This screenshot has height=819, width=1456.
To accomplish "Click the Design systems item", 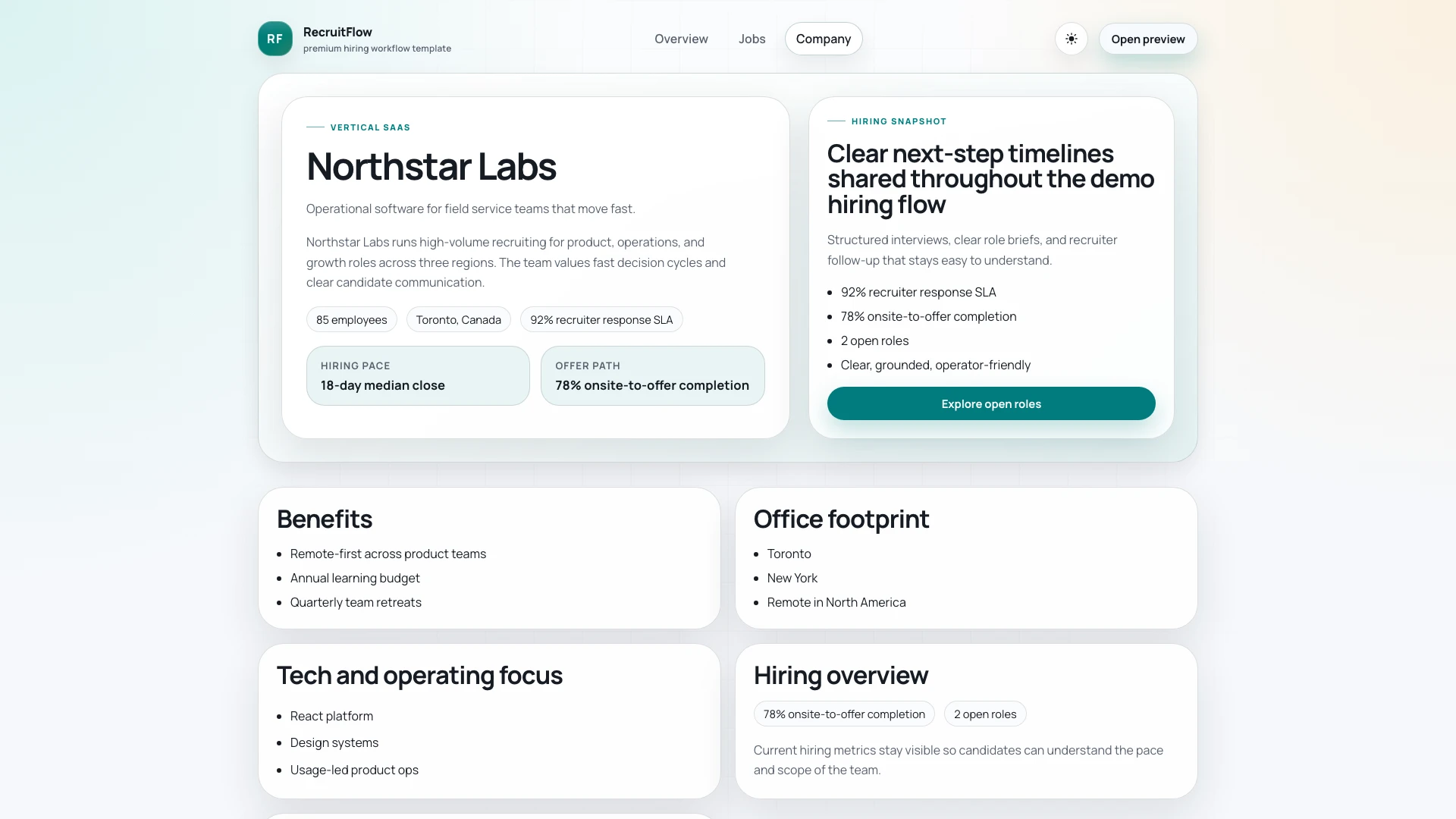I will (334, 742).
